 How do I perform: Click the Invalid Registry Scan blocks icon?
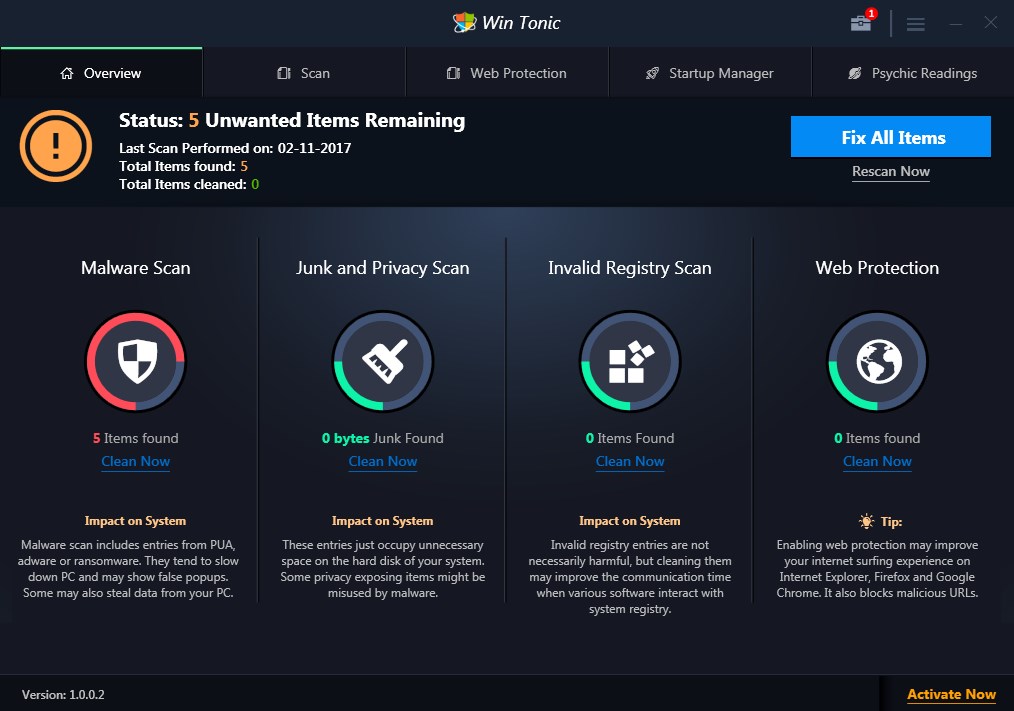click(629, 361)
